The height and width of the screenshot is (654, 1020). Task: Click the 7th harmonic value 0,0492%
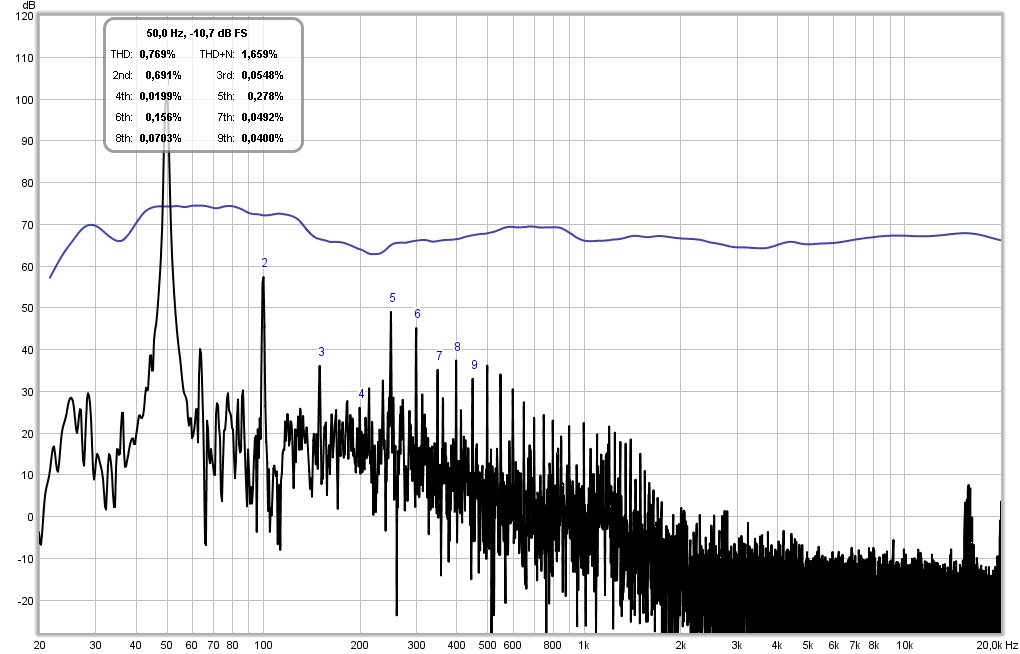[262, 118]
